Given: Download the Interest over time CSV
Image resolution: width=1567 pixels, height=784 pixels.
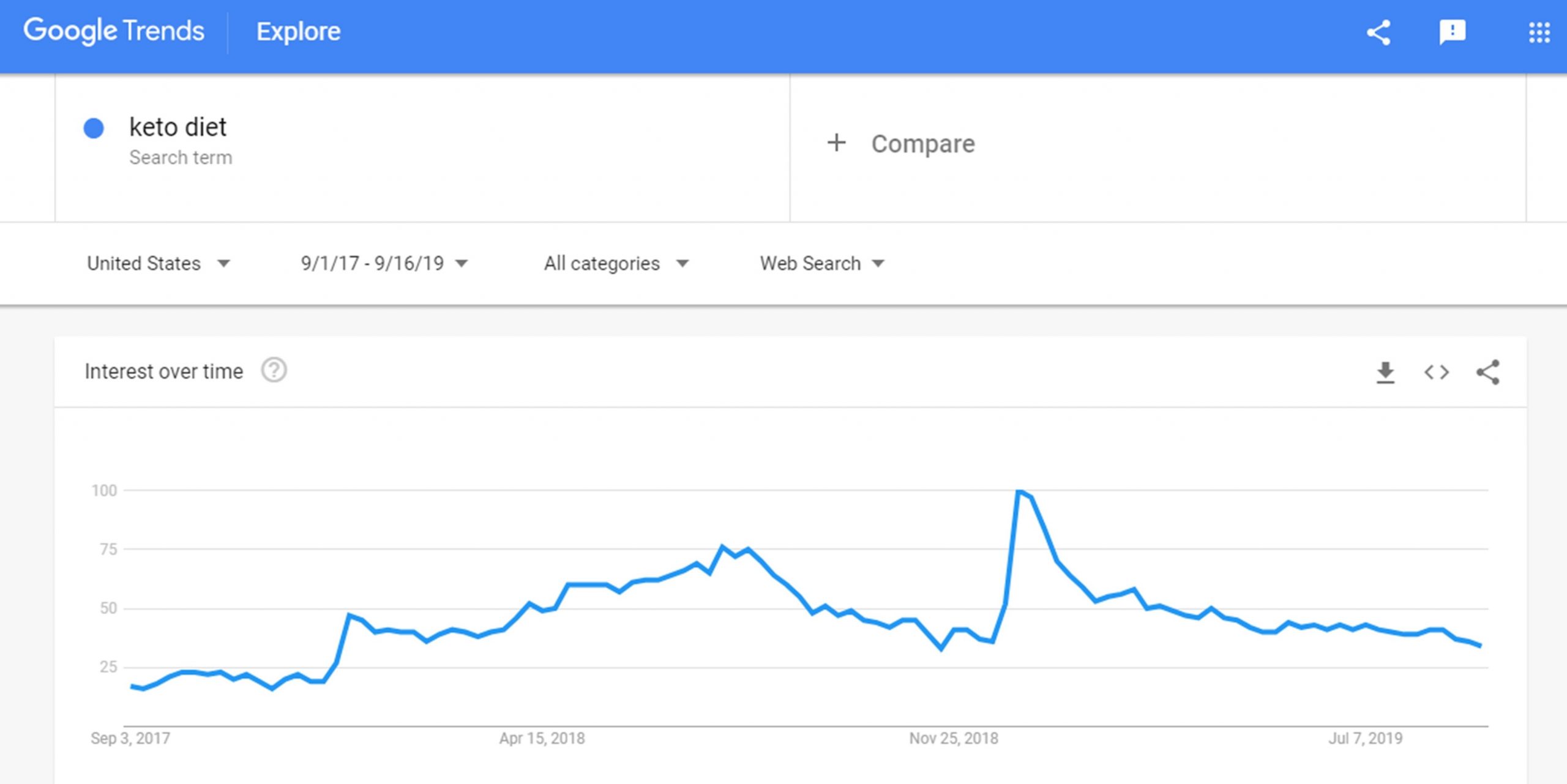Looking at the screenshot, I should click(x=1385, y=372).
